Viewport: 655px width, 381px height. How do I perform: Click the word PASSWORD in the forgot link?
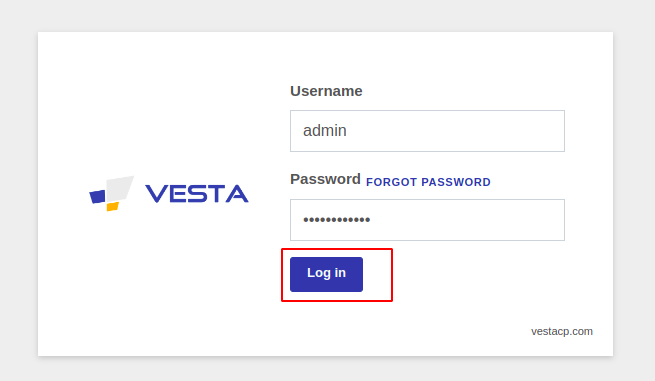(456, 182)
